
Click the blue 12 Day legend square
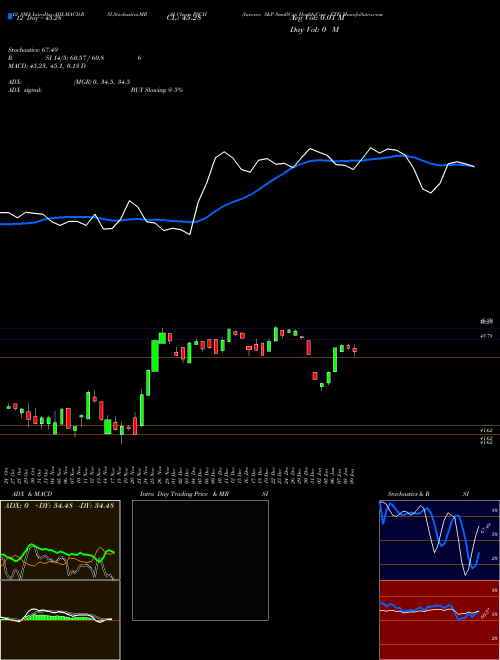click(10, 16)
